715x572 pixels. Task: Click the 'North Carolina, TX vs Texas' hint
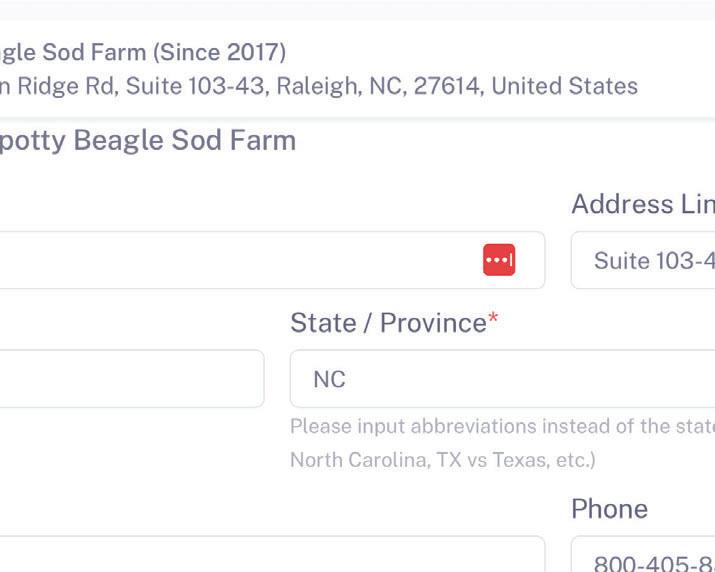tap(442, 461)
